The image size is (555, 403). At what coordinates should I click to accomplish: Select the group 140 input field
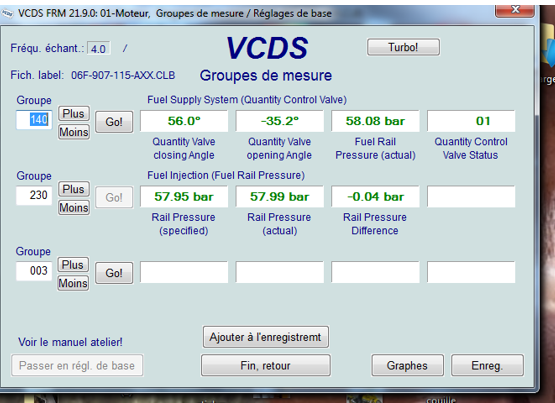34,120
